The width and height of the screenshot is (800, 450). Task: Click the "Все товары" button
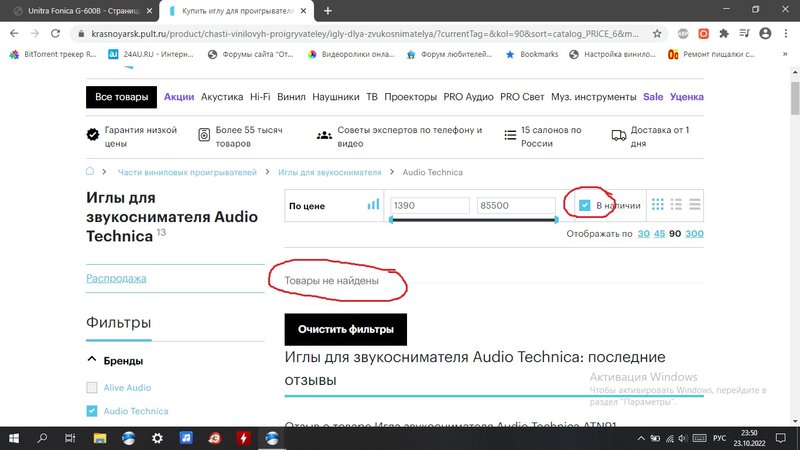(x=121, y=97)
